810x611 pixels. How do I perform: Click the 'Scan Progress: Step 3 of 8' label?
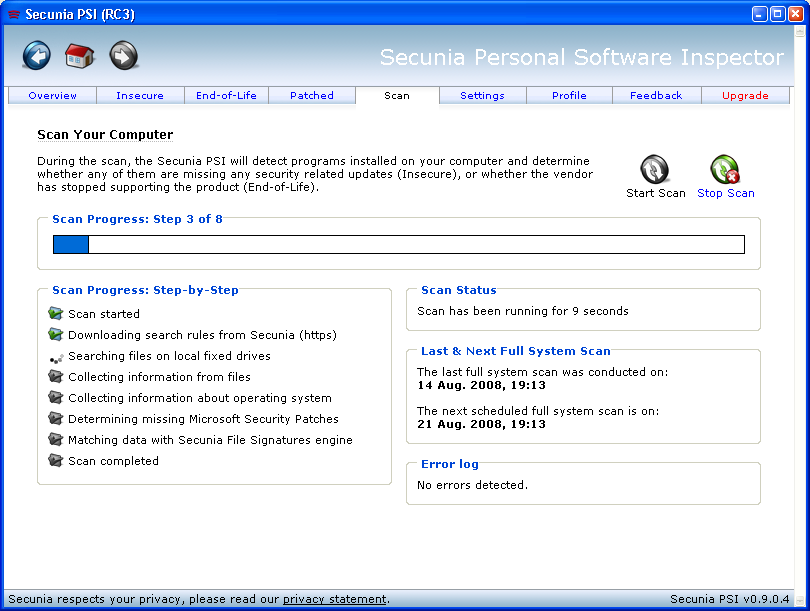(137, 219)
